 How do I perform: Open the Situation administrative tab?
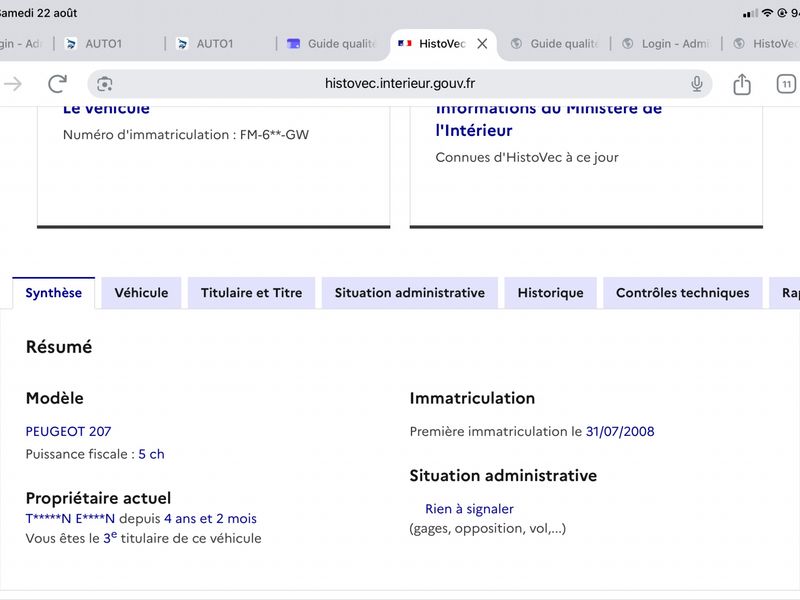tap(410, 293)
